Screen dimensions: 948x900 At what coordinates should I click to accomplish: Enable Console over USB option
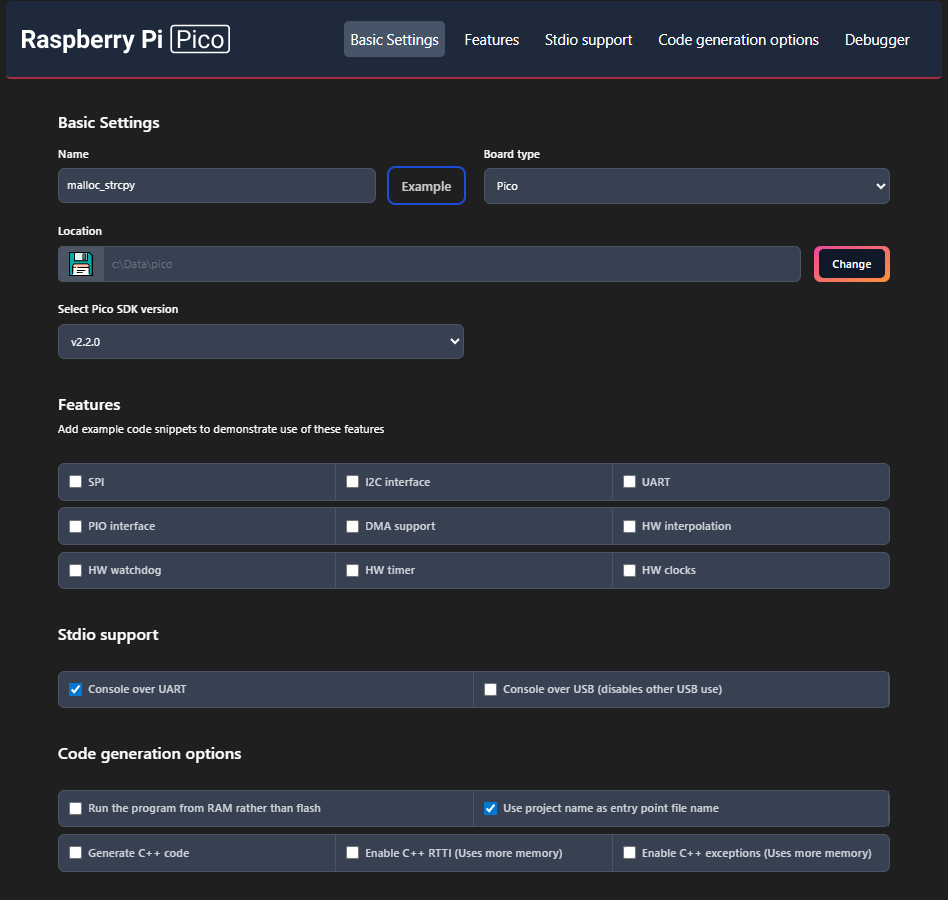491,689
